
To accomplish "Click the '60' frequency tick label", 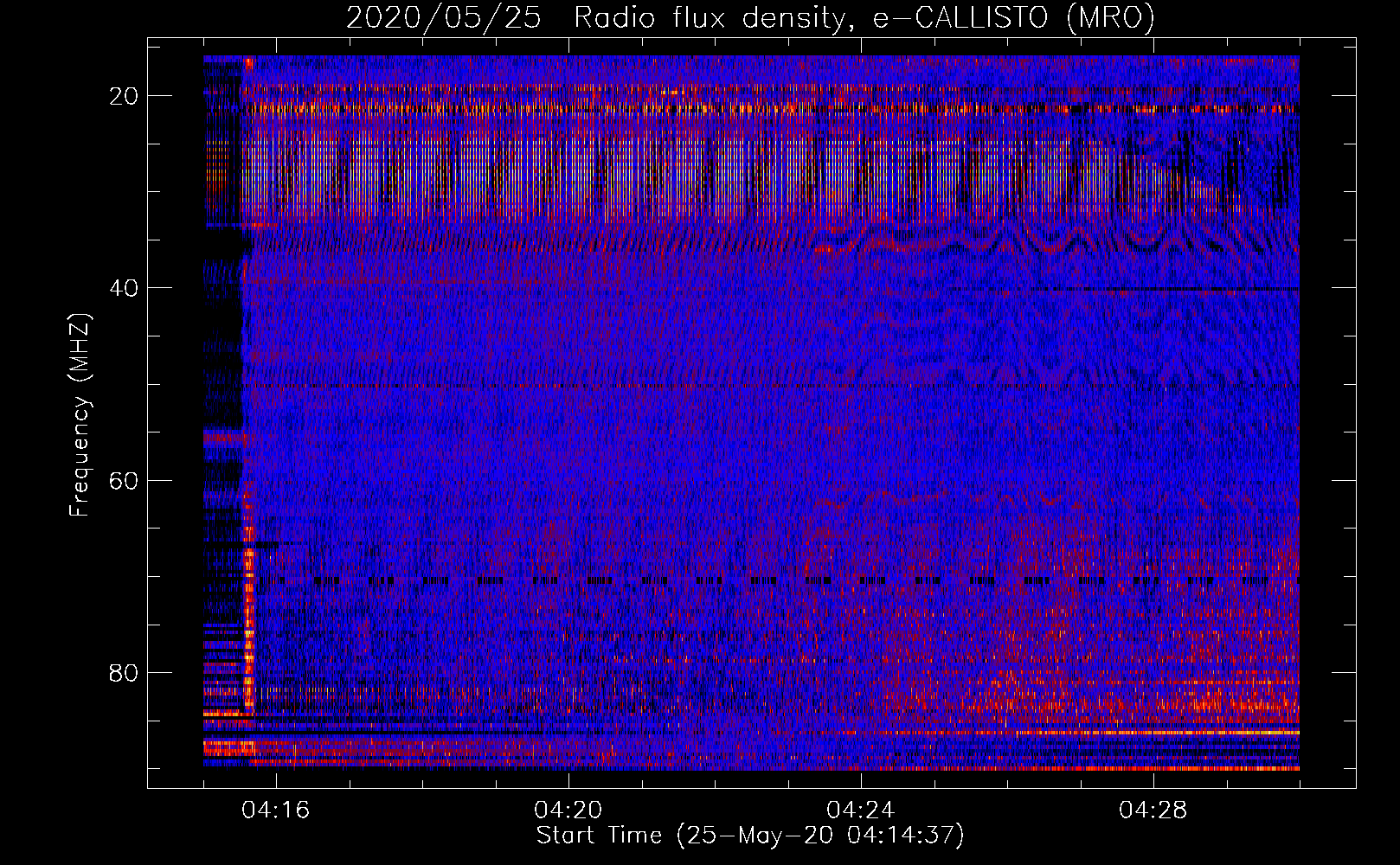I will pos(124,480).
